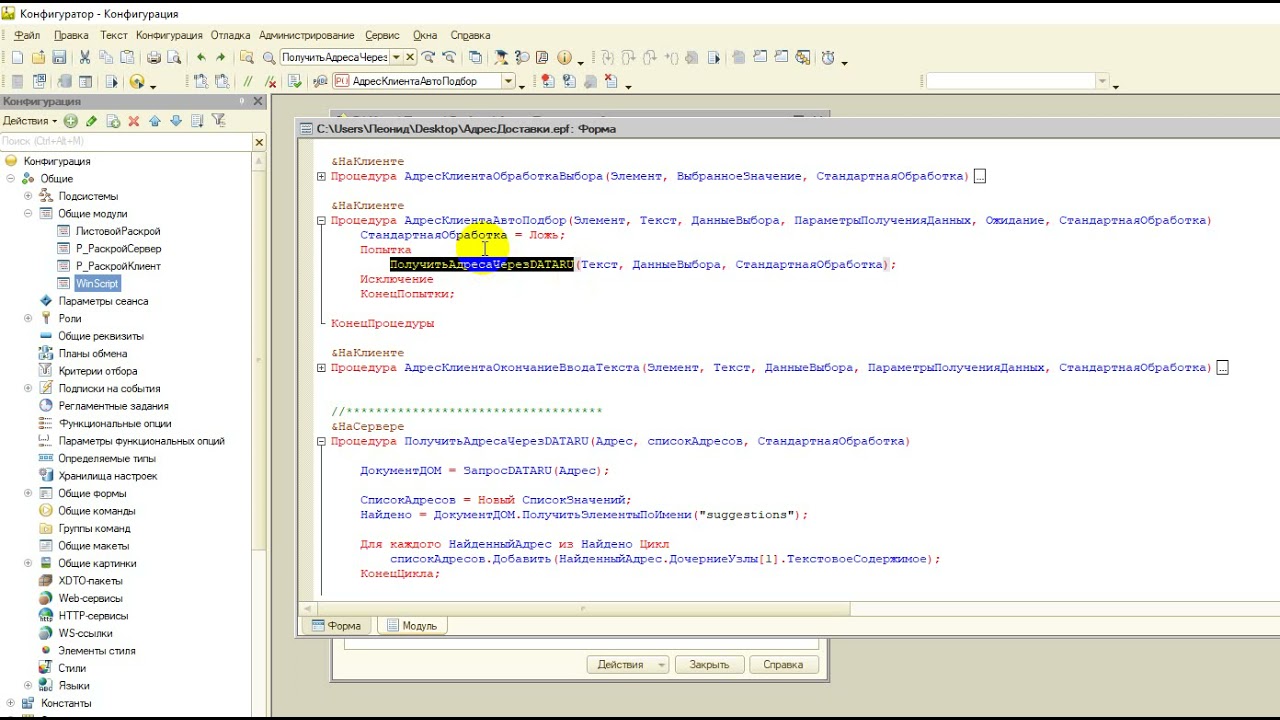Select the P_РаскройСервер module
This screenshot has height=720, width=1280.
coord(118,248)
